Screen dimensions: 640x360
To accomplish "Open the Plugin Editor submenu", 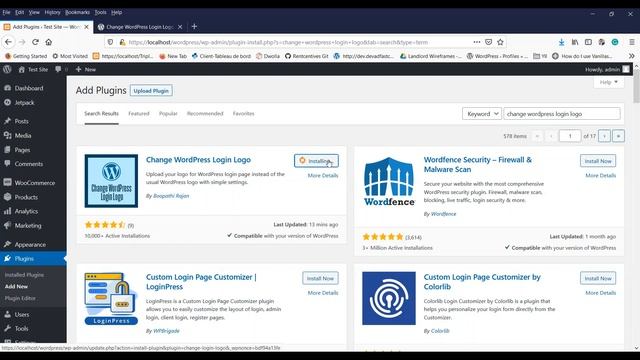I will tap(20, 298).
